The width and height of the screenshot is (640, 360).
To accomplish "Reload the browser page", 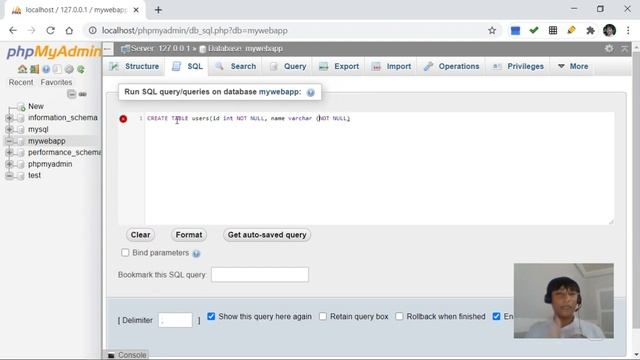I will click(50, 31).
